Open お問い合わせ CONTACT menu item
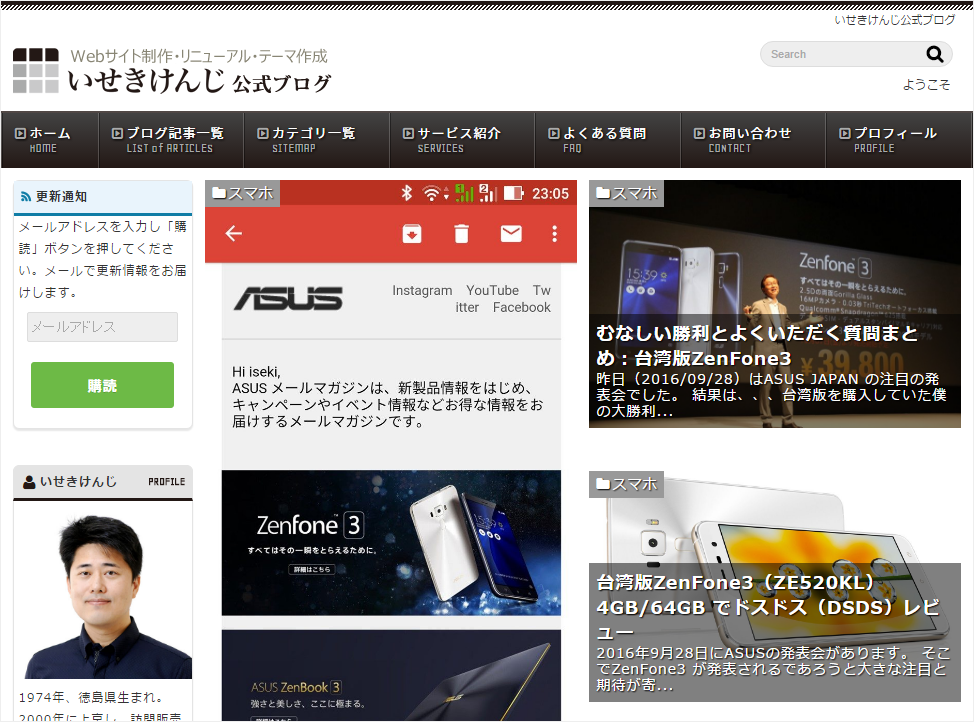 click(x=753, y=140)
